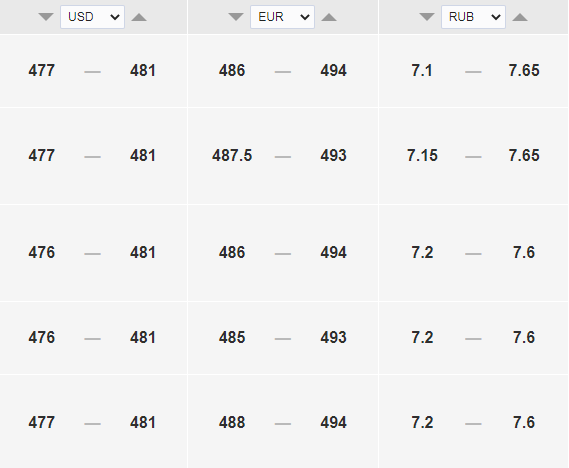
Task: Click first row RUB sell rate 7.65
Action: pos(524,70)
